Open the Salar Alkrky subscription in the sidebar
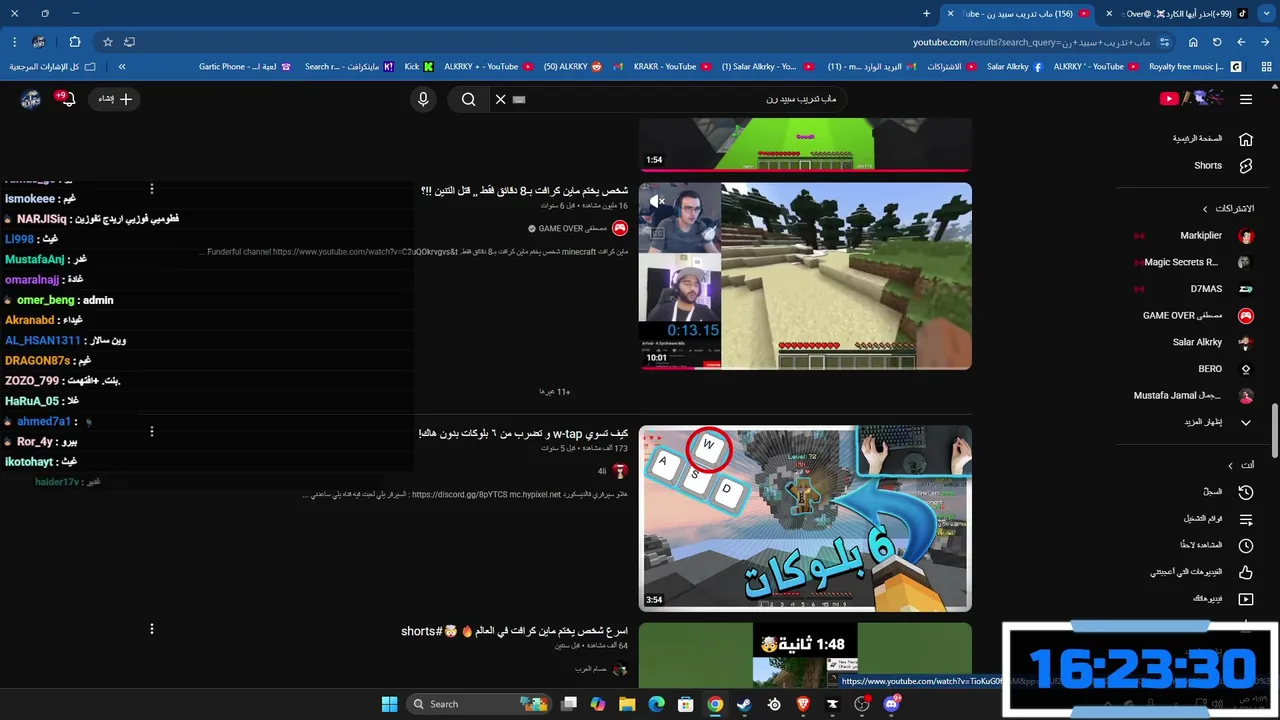The height and width of the screenshot is (720, 1280). click(x=1213, y=342)
